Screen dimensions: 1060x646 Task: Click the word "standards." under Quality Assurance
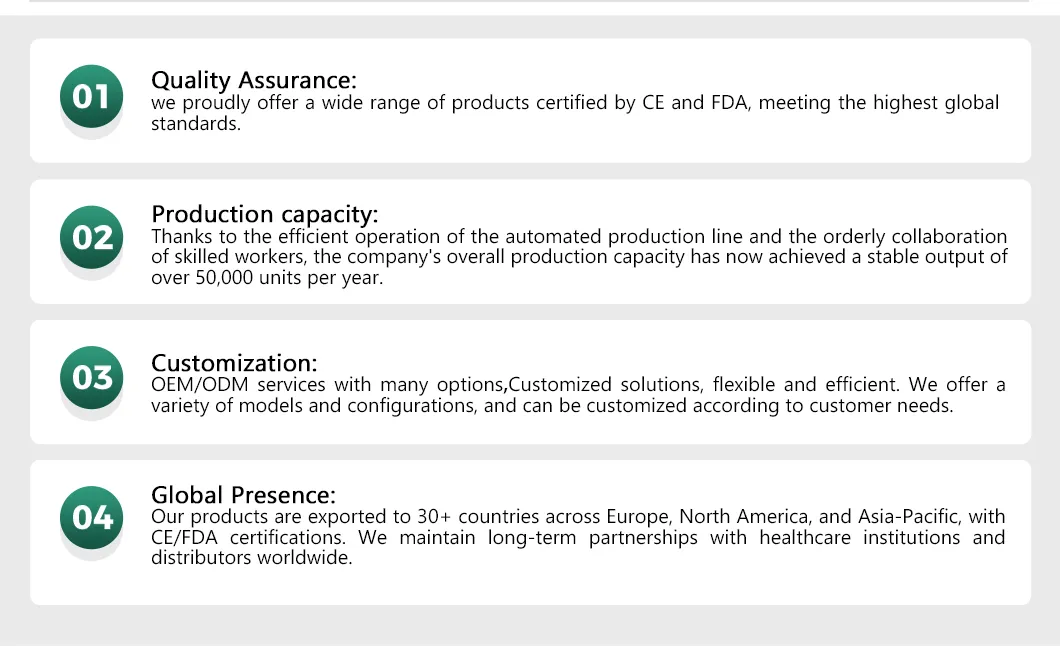pos(196,124)
